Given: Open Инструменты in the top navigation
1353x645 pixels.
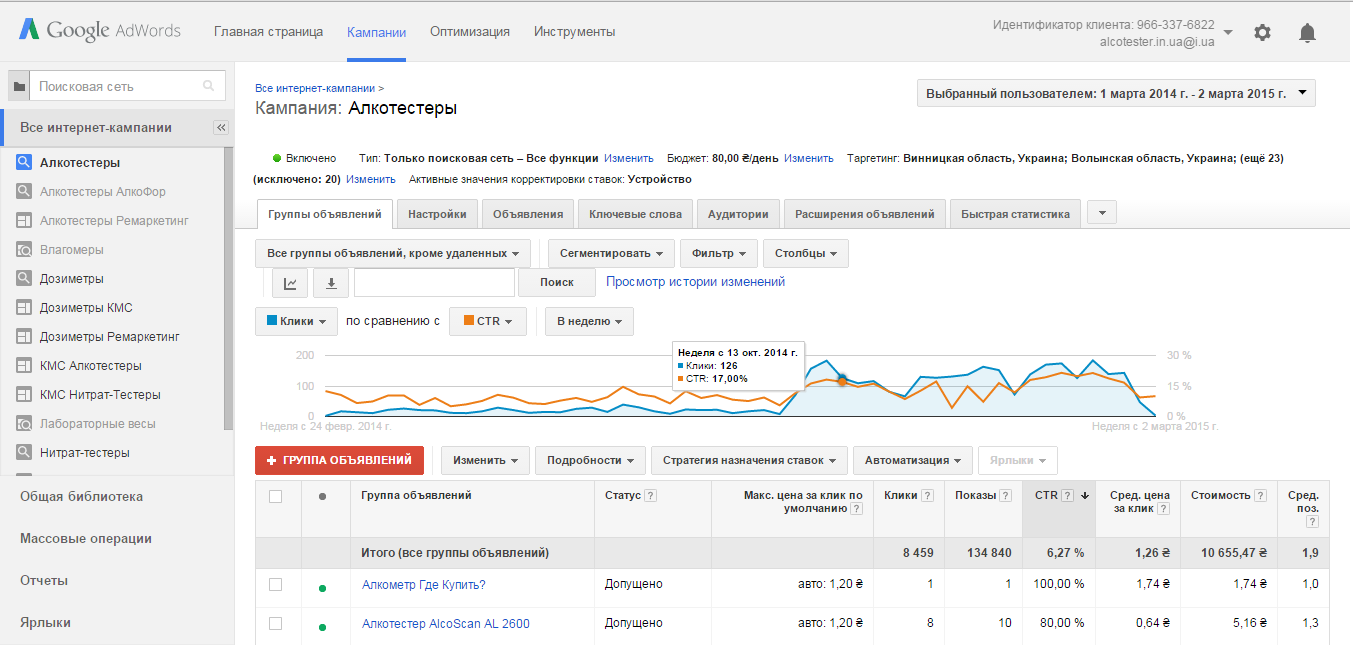Looking at the screenshot, I should point(574,32).
